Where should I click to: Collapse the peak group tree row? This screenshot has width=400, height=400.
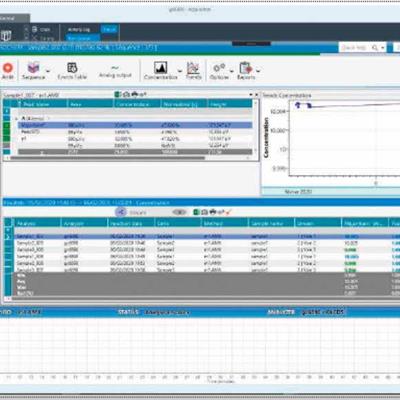pos(16,118)
